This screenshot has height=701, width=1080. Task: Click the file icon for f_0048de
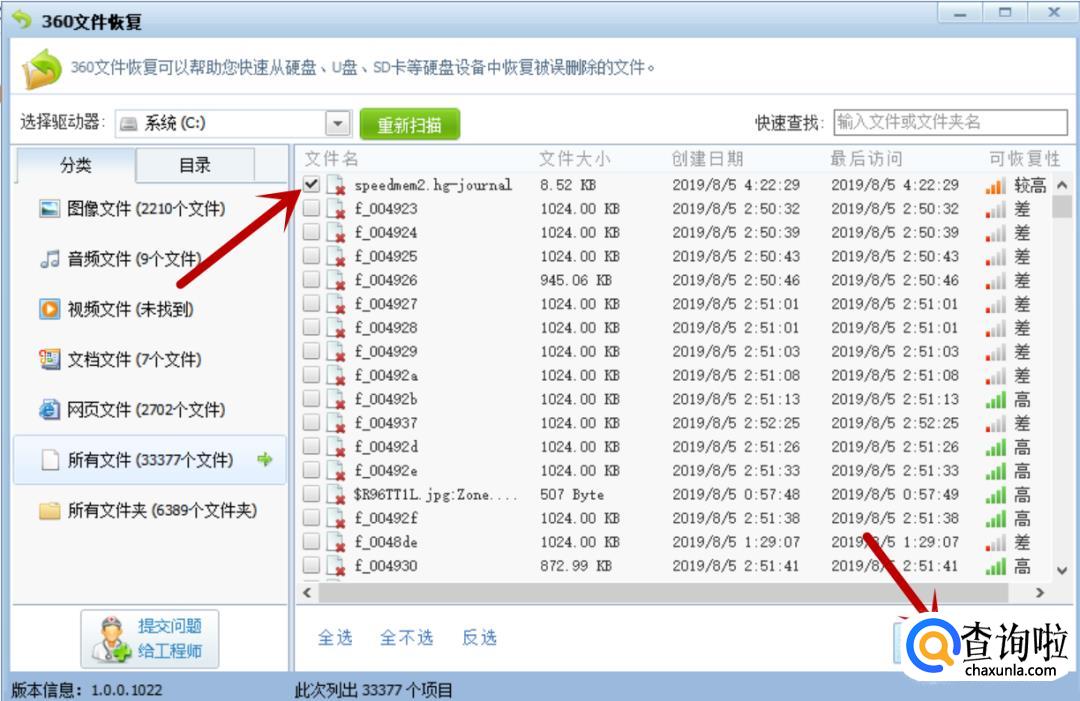[x=336, y=543]
